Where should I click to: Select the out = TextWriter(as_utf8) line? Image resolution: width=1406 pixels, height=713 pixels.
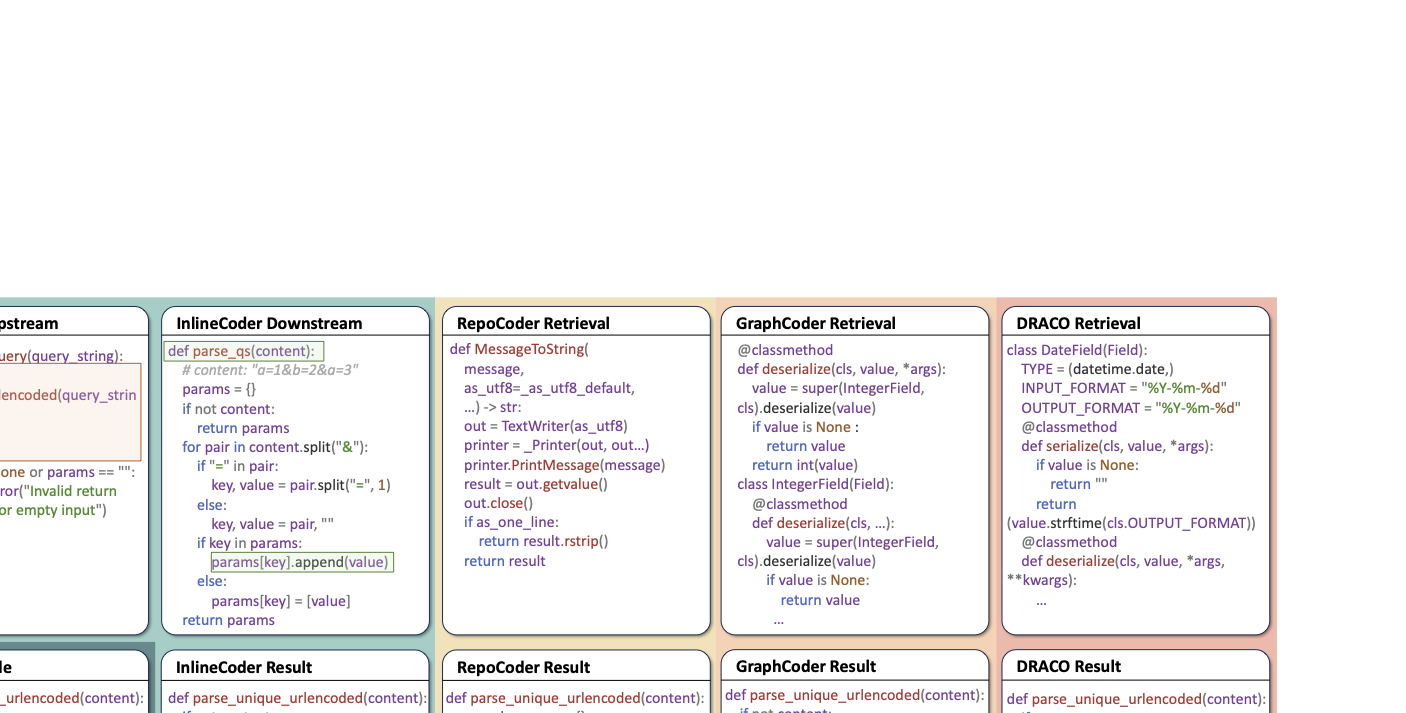tap(545, 426)
